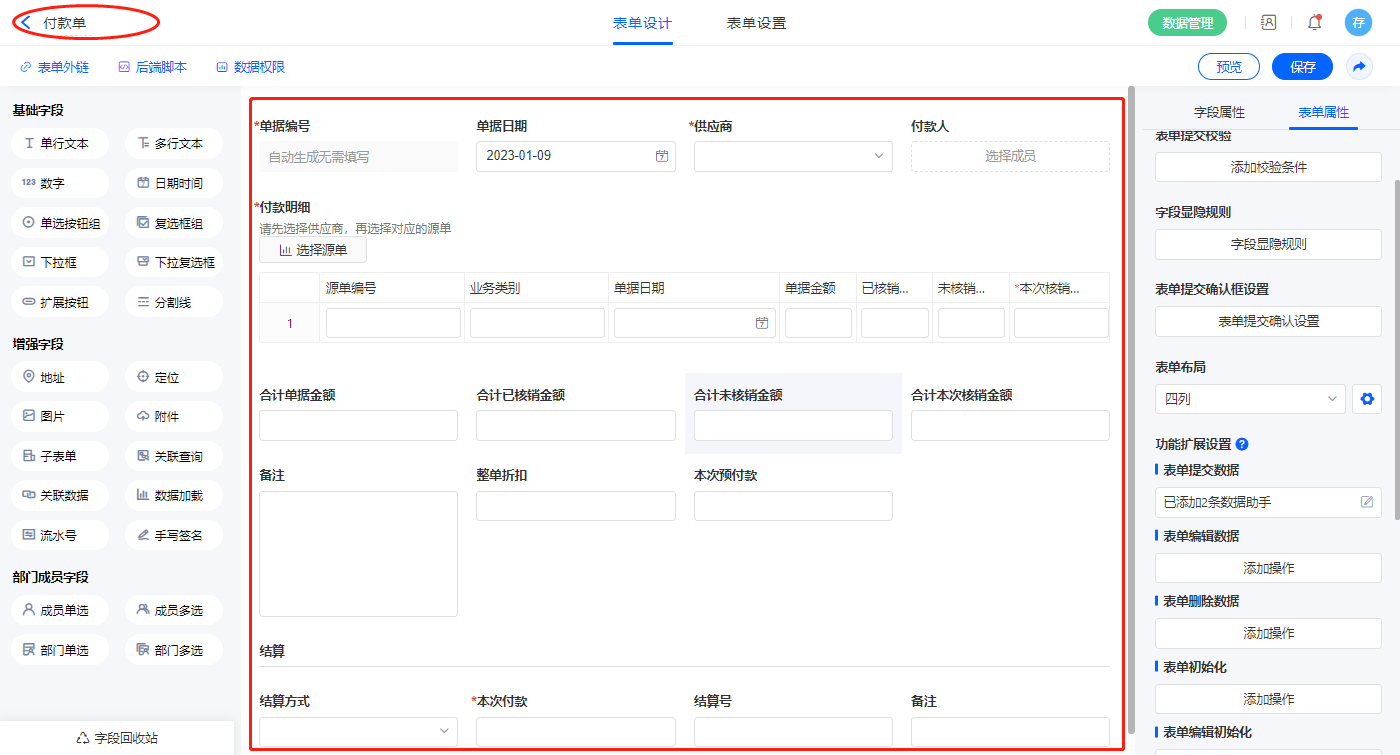Image resolution: width=1400 pixels, height=755 pixels.
Task: Click the back arrow beside 付款单
Action: click(26, 22)
